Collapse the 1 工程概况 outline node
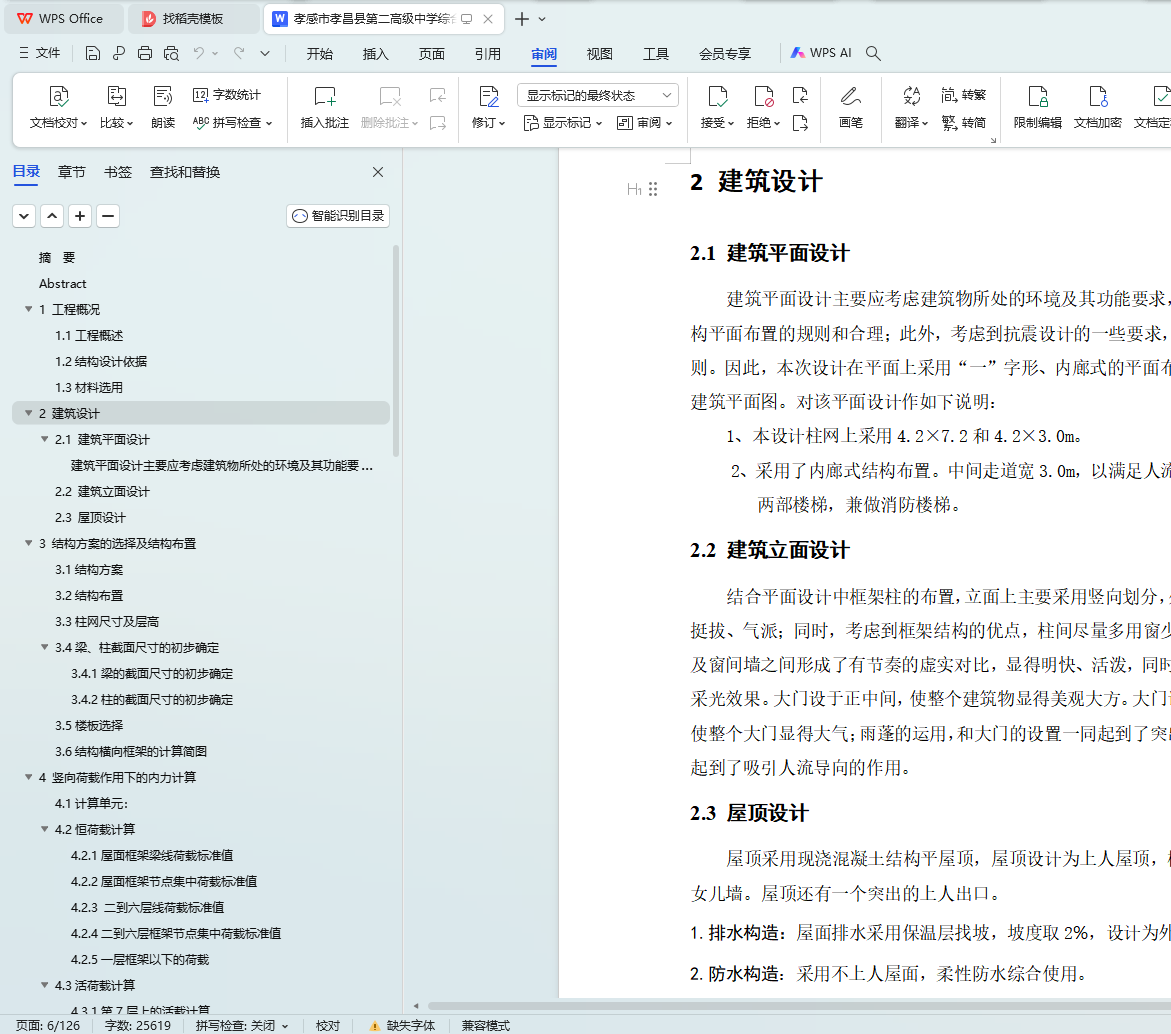 [x=28, y=309]
